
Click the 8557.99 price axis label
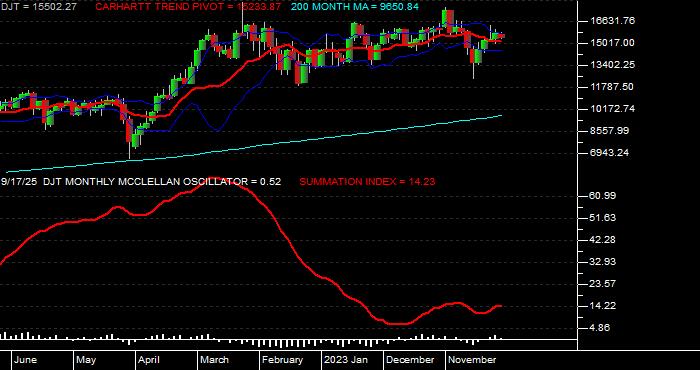(609, 131)
